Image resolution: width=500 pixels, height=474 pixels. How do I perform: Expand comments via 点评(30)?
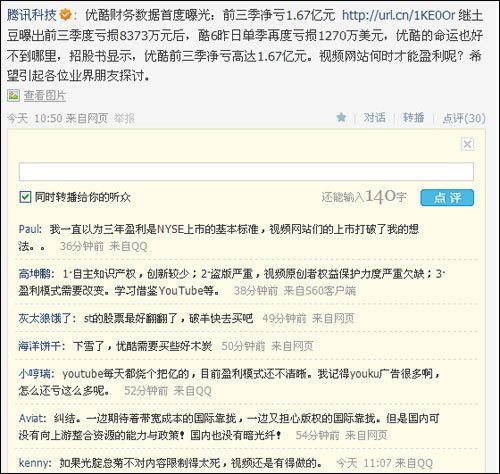[x=464, y=118]
